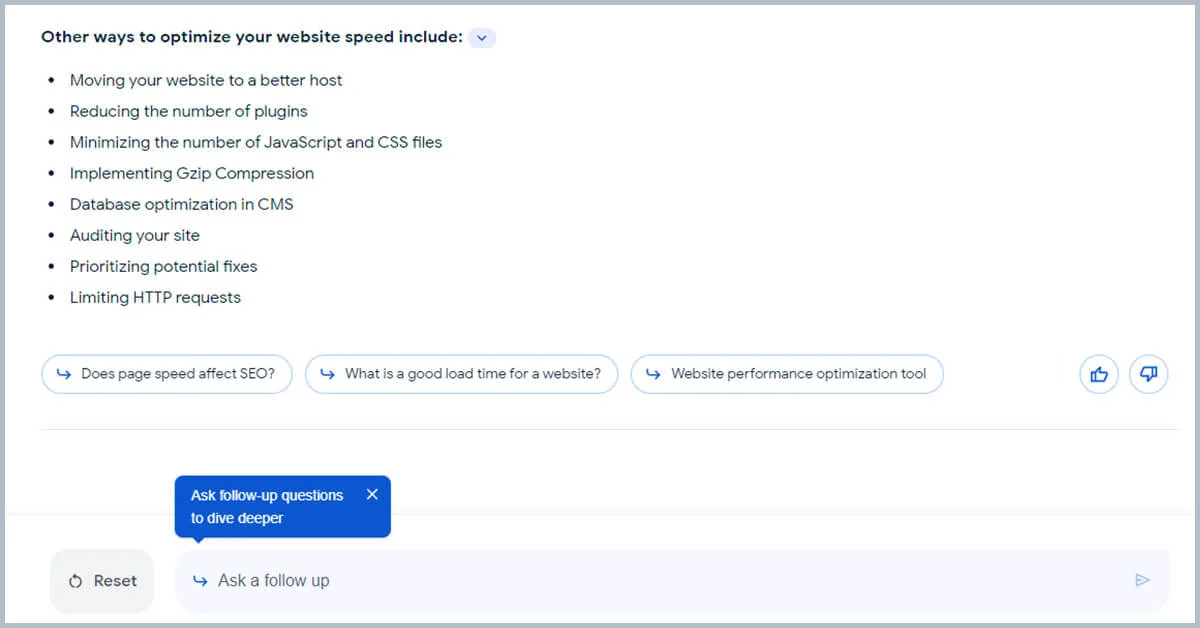Click 'Database optimization in CMS' item
This screenshot has height=628, width=1200.
(x=181, y=204)
